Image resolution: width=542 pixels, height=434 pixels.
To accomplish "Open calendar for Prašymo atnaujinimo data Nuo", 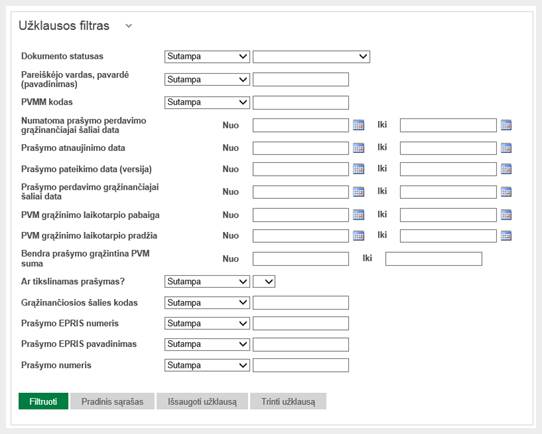I will pos(358,148).
